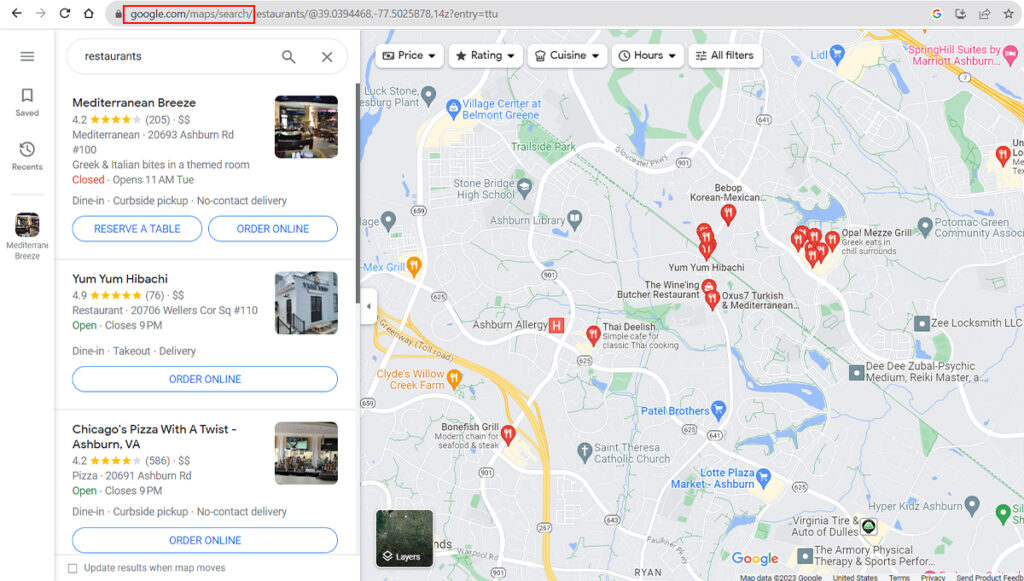Viewport: 1024px width, 581px height.
Task: Clear the restaurants search with the X icon
Action: coord(327,57)
